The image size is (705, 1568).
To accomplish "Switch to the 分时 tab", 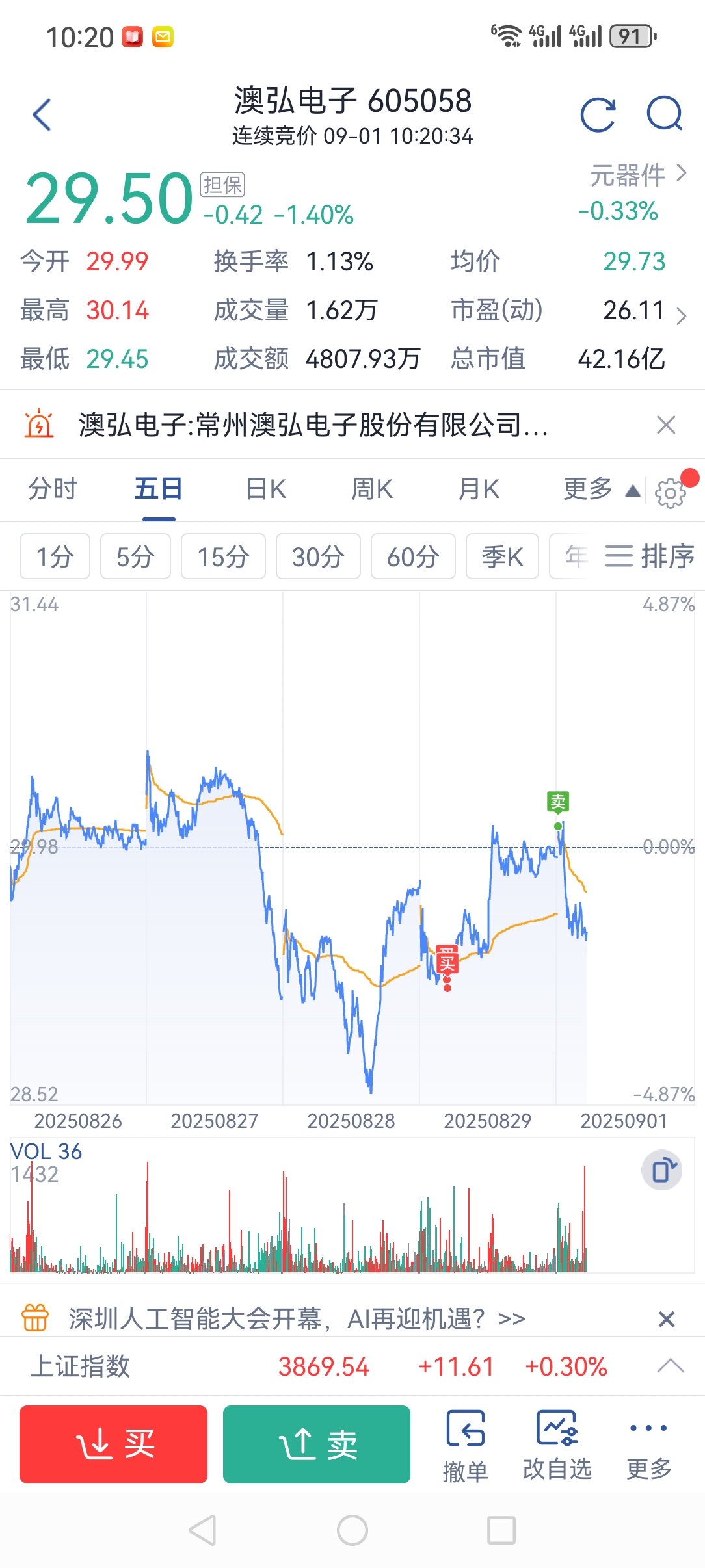I will (x=53, y=489).
